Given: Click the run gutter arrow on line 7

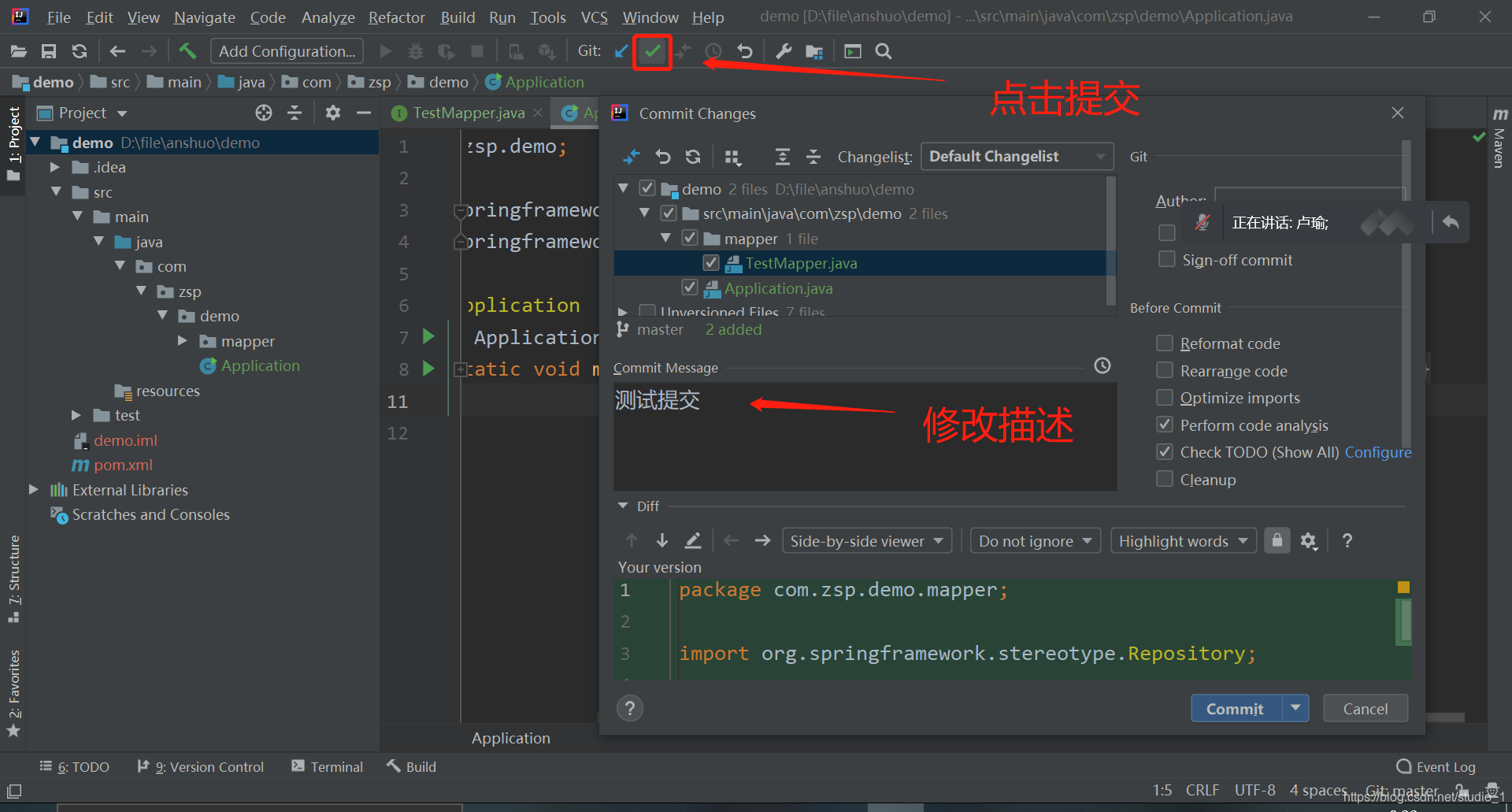Looking at the screenshot, I should (x=429, y=336).
